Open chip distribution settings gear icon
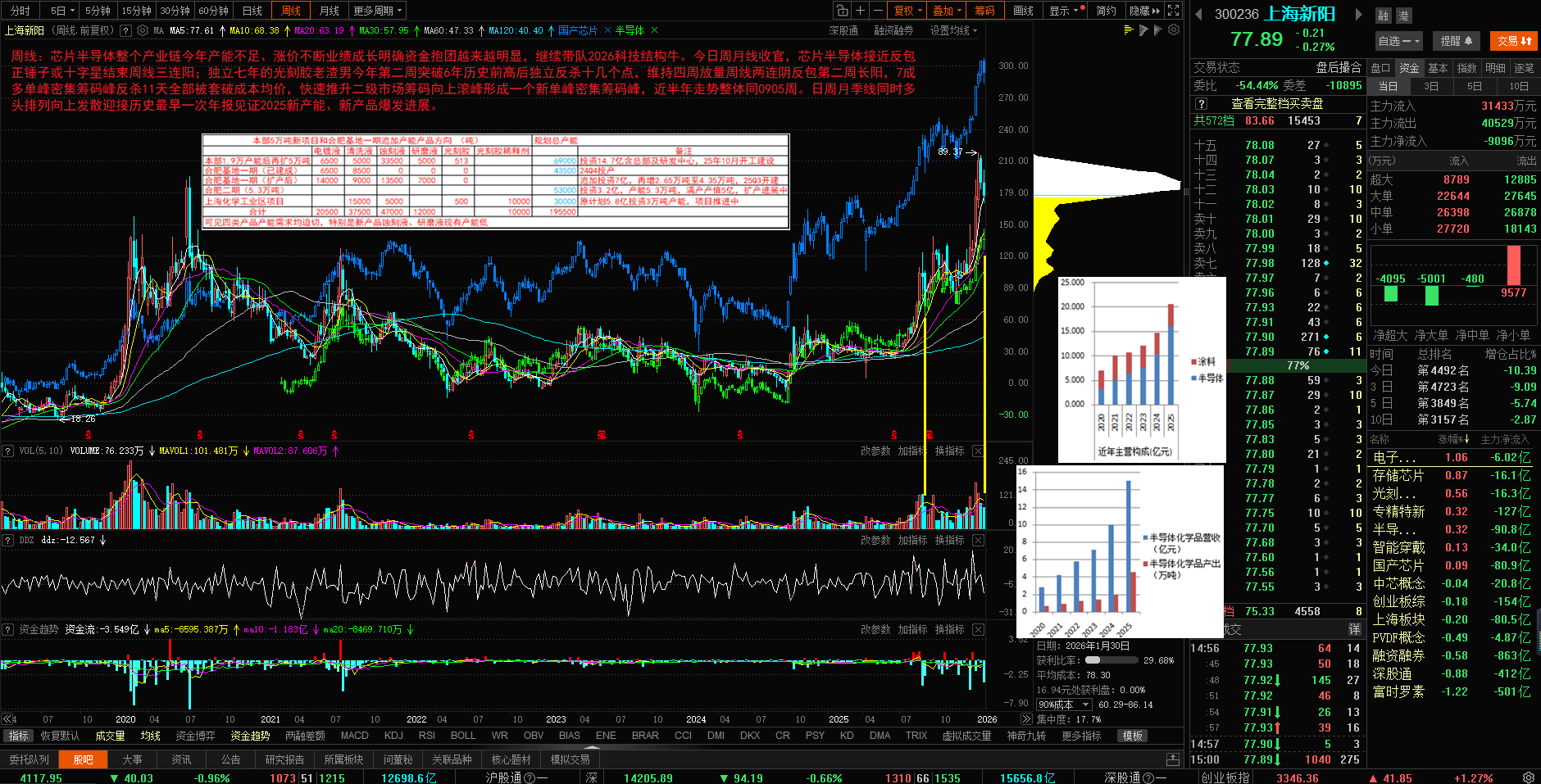The image size is (1541, 784). click(x=1174, y=30)
